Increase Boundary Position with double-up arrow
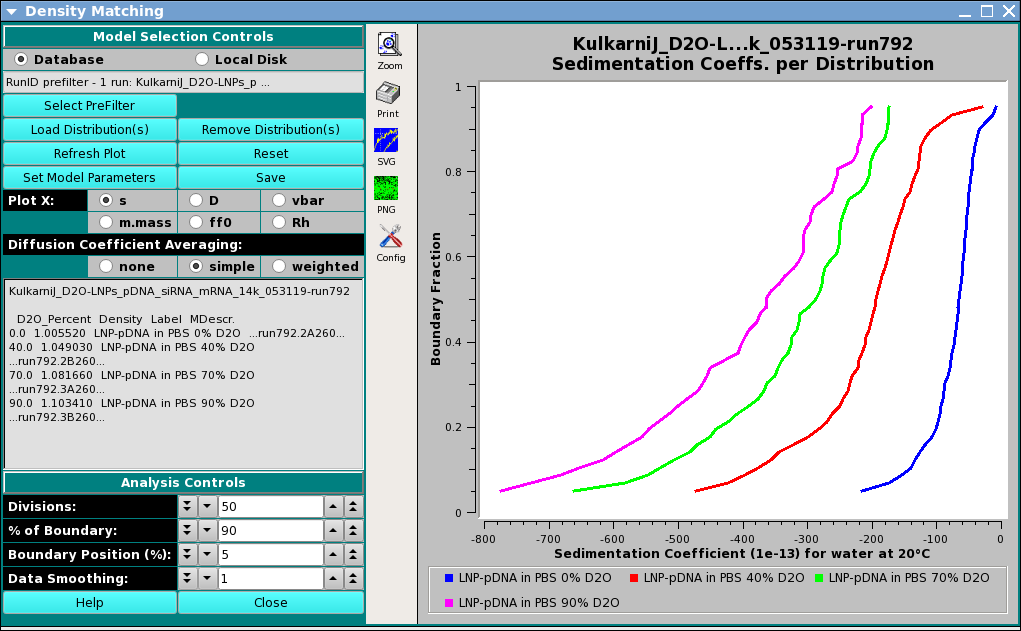Viewport: 1021px width, 631px height. [x=354, y=555]
